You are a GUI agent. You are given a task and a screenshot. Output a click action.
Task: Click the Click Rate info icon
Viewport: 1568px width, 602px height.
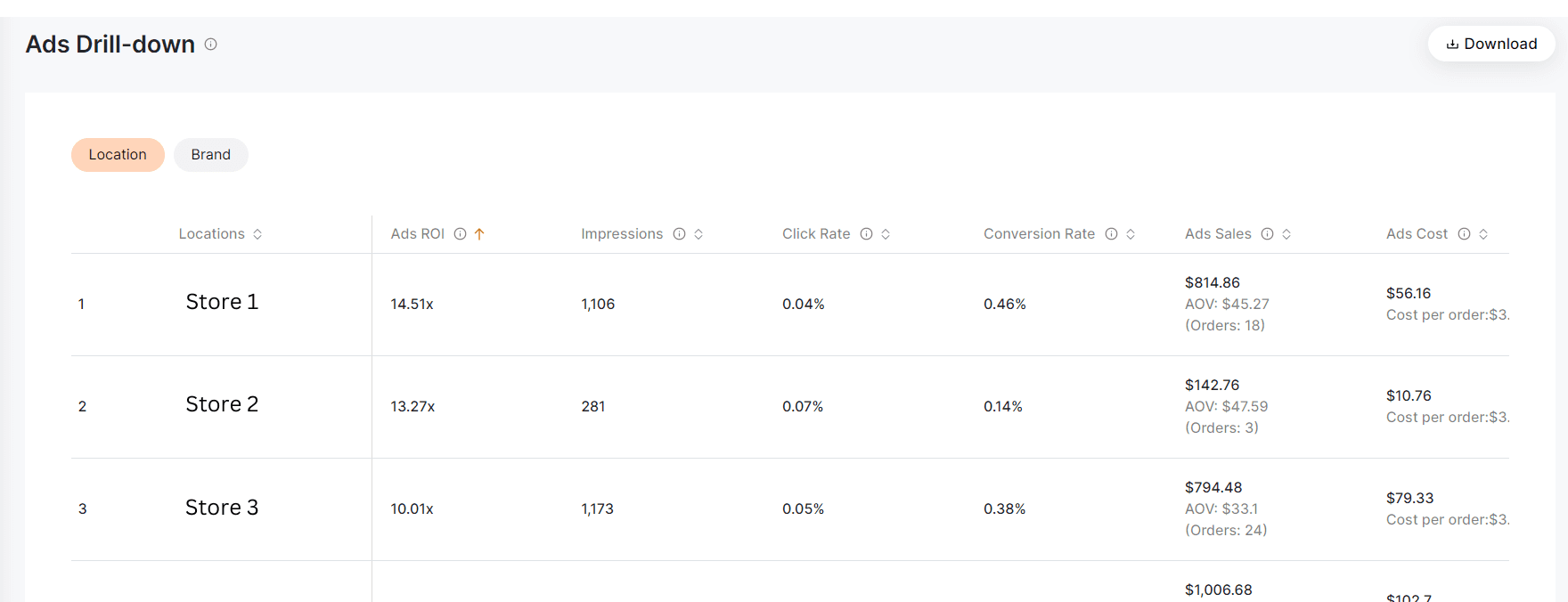pos(866,234)
